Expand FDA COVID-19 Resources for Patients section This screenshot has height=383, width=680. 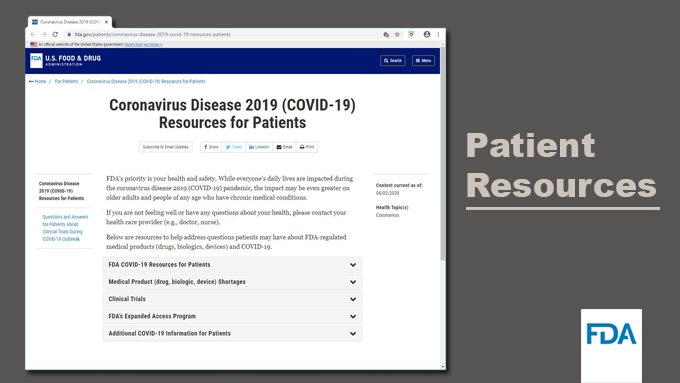[x=232, y=265]
